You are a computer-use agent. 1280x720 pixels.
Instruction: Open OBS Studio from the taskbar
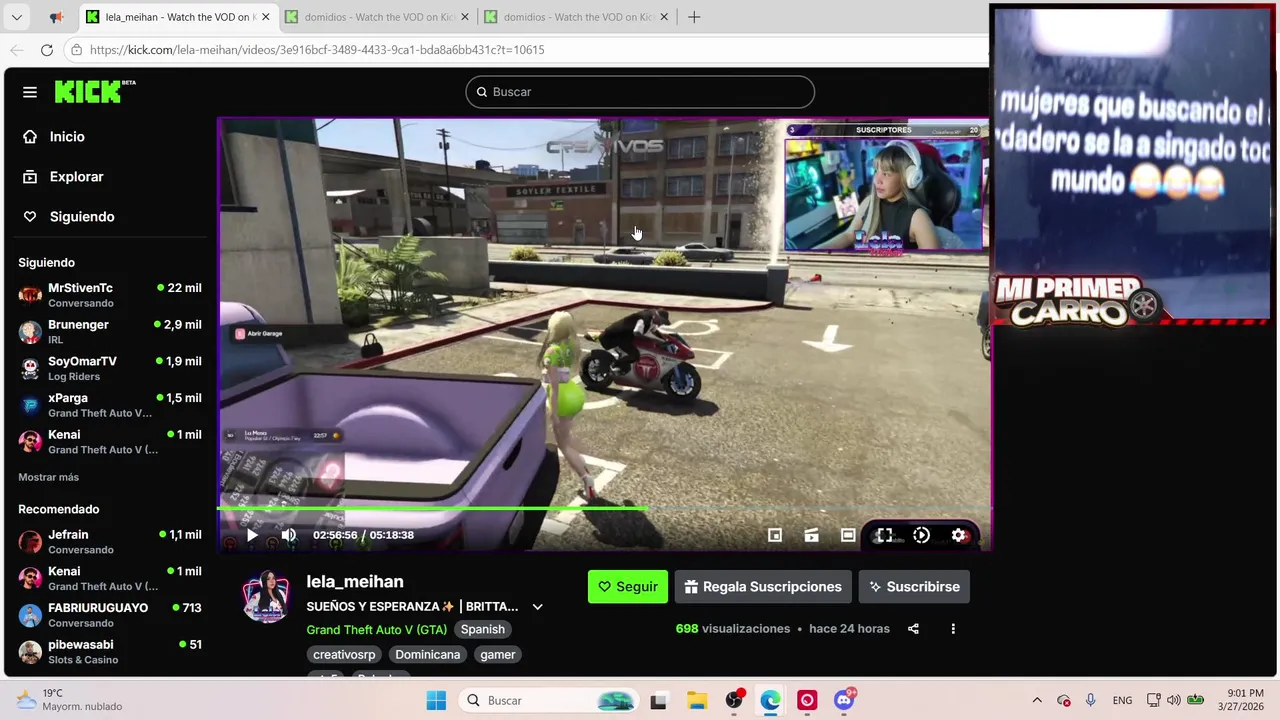[733, 701]
